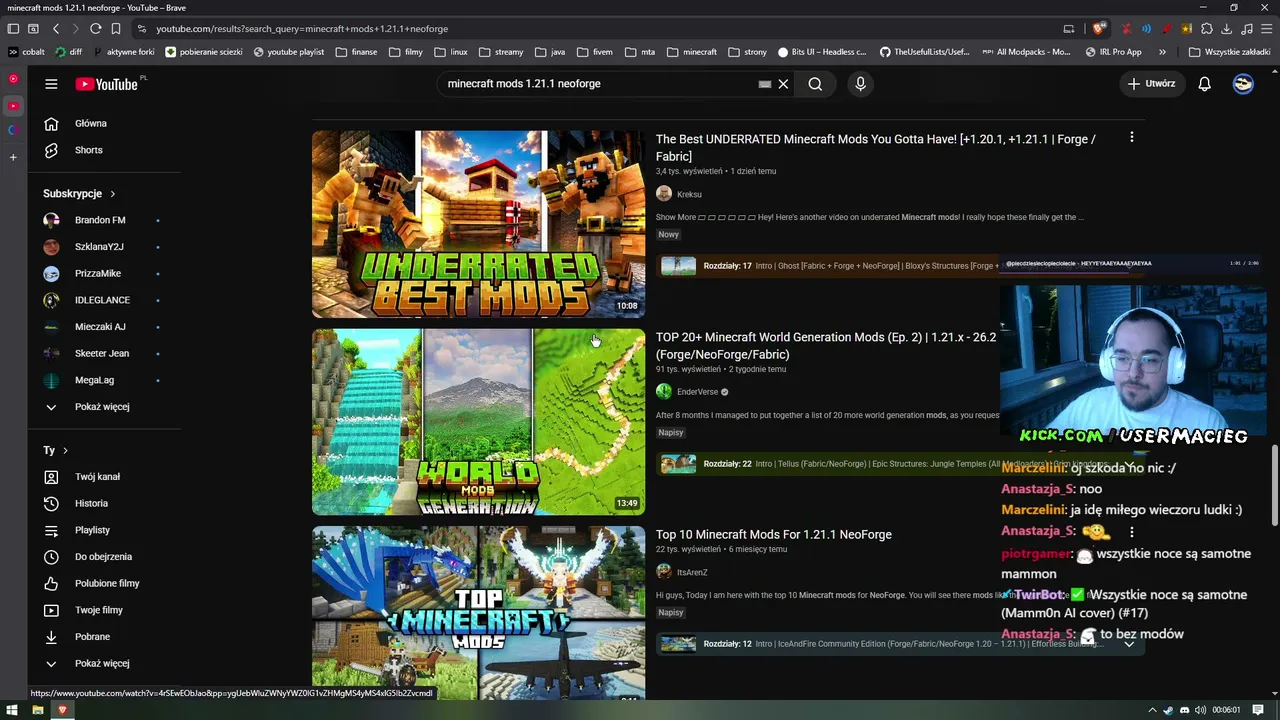Open the Wszystkie zakładki folder
The height and width of the screenshot is (720, 1280).
[1229, 52]
